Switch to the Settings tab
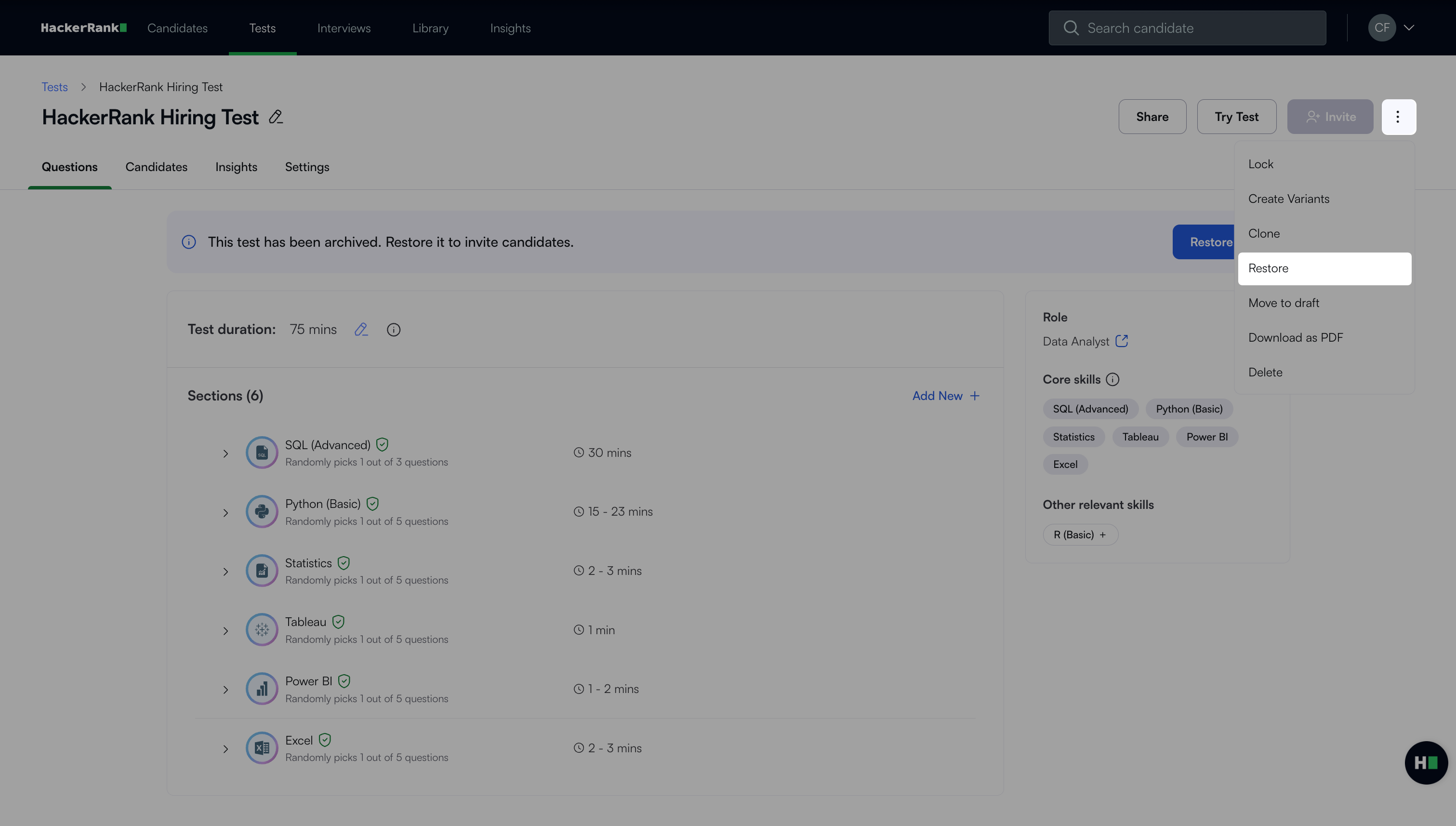The height and width of the screenshot is (826, 1456). pyautogui.click(x=307, y=167)
